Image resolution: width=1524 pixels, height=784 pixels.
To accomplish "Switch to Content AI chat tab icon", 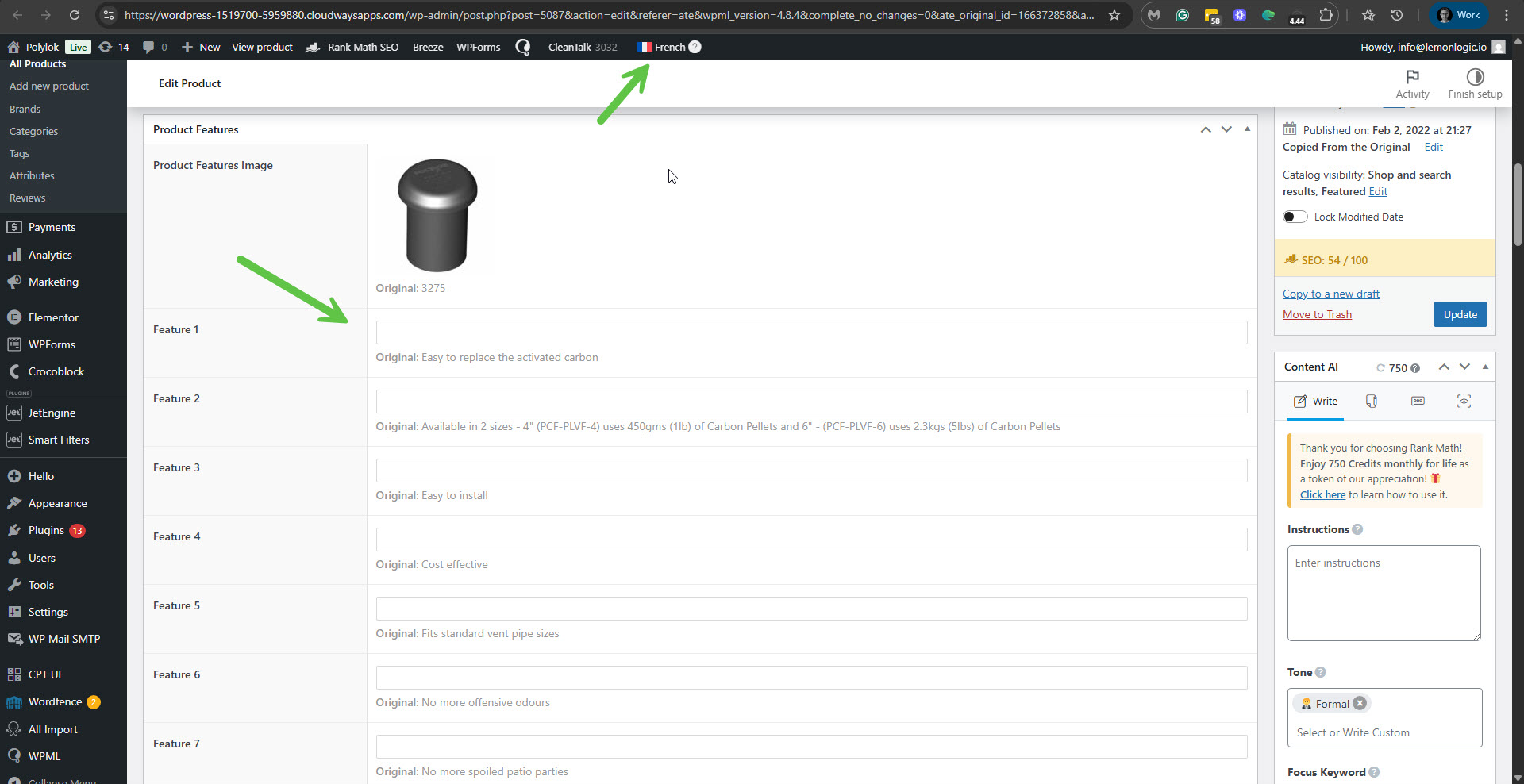I will (x=1418, y=402).
